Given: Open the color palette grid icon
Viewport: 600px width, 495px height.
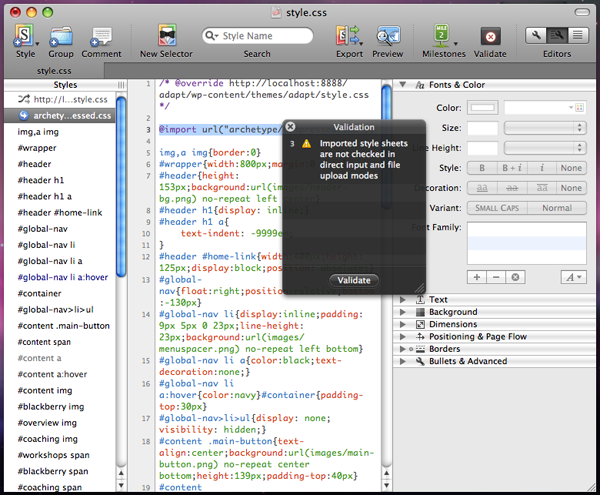Looking at the screenshot, I should click(580, 108).
